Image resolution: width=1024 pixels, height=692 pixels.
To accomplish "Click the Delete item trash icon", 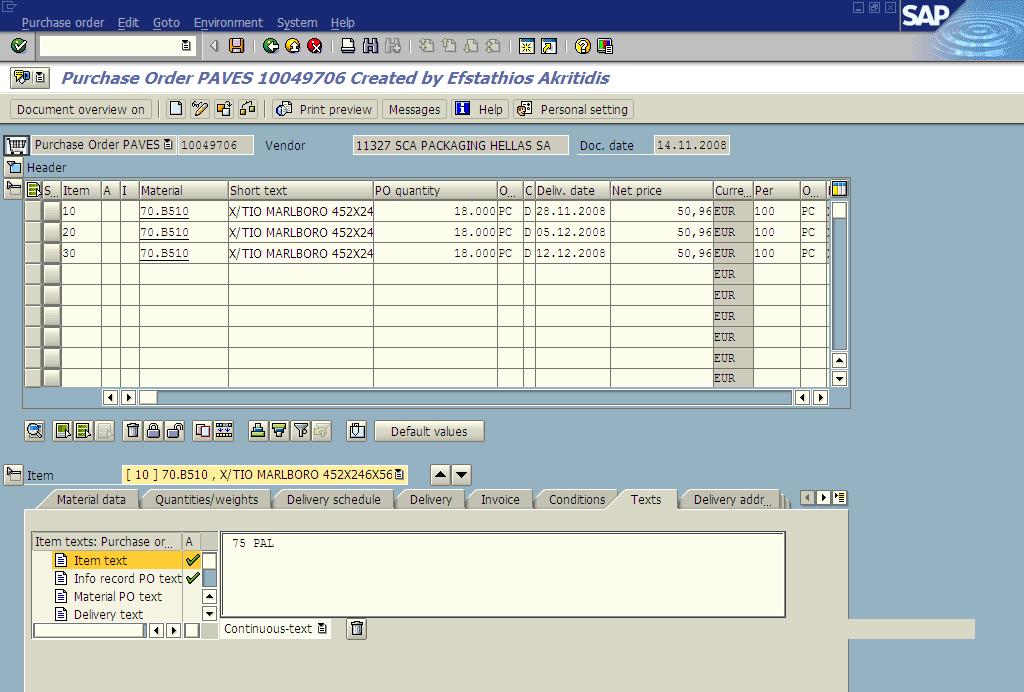I will coord(133,431).
